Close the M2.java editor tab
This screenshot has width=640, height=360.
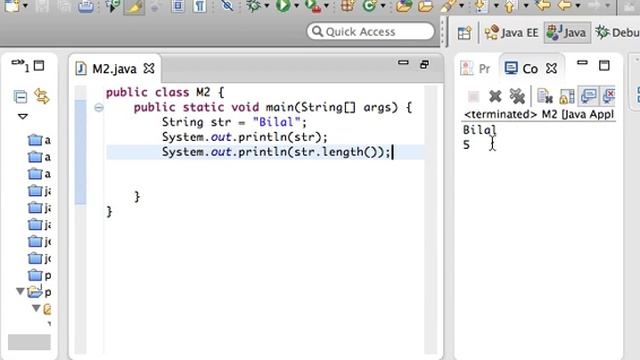click(x=149, y=68)
